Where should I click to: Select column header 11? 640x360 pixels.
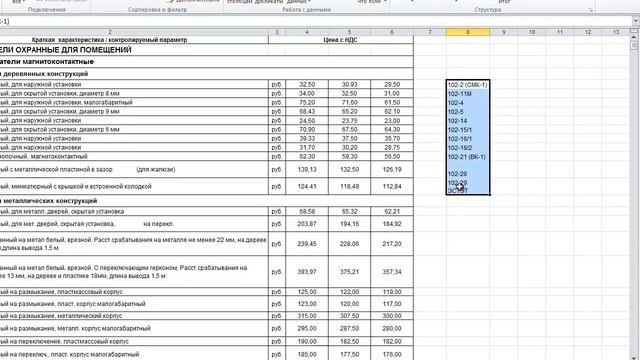click(x=560, y=32)
